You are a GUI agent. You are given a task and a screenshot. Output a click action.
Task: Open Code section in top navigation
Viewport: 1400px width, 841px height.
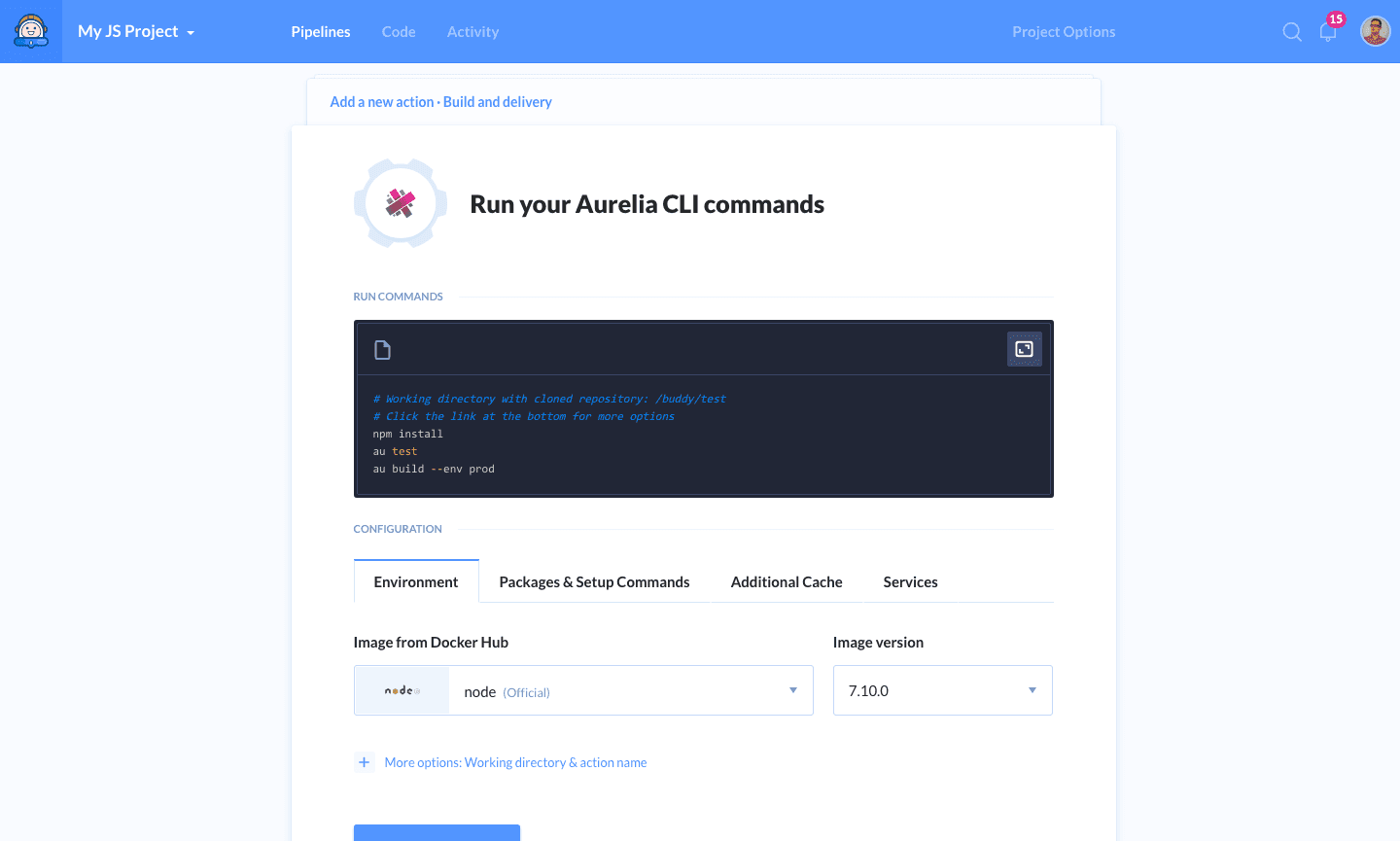[x=399, y=32]
